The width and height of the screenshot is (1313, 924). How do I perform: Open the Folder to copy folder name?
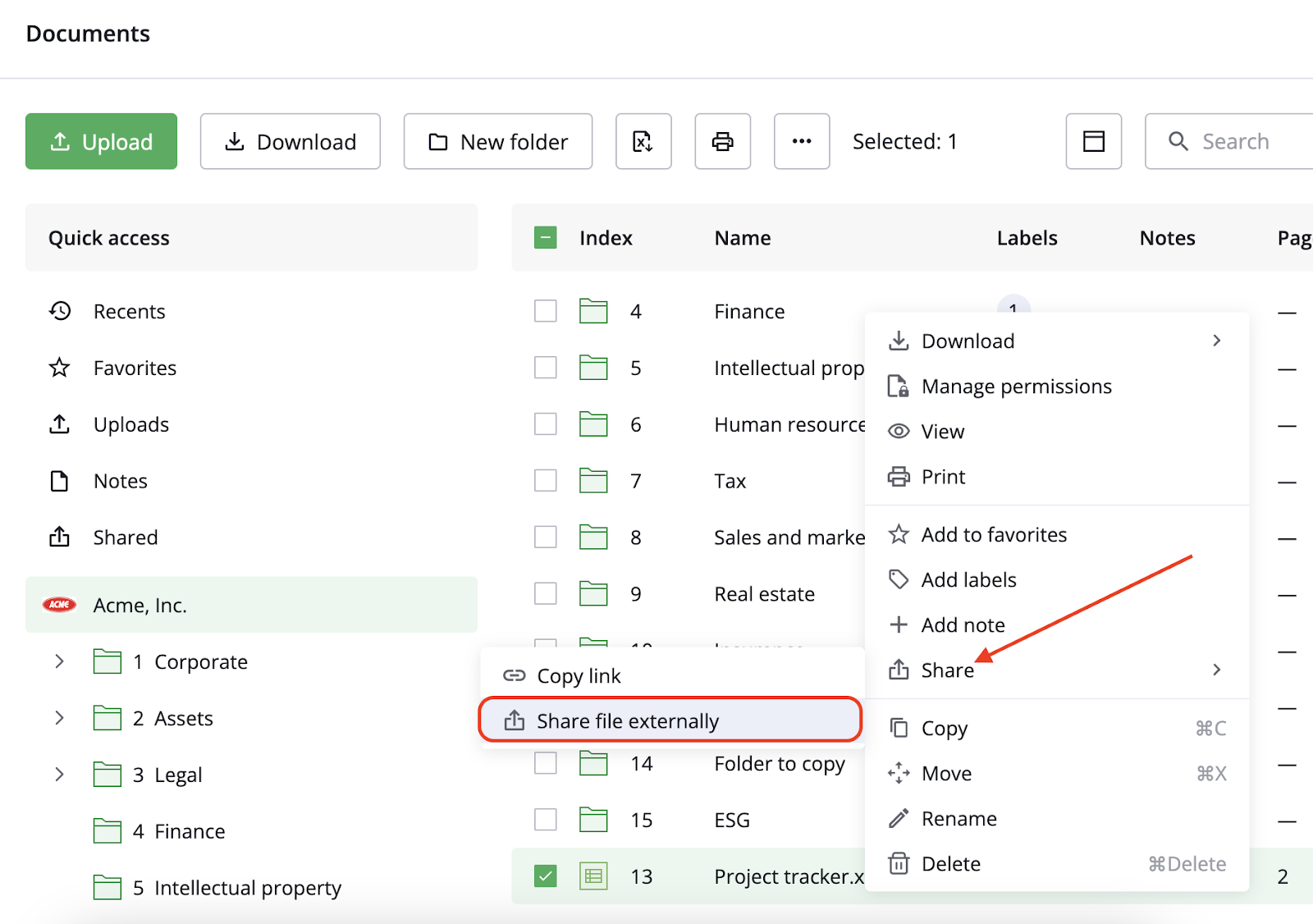[x=780, y=764]
